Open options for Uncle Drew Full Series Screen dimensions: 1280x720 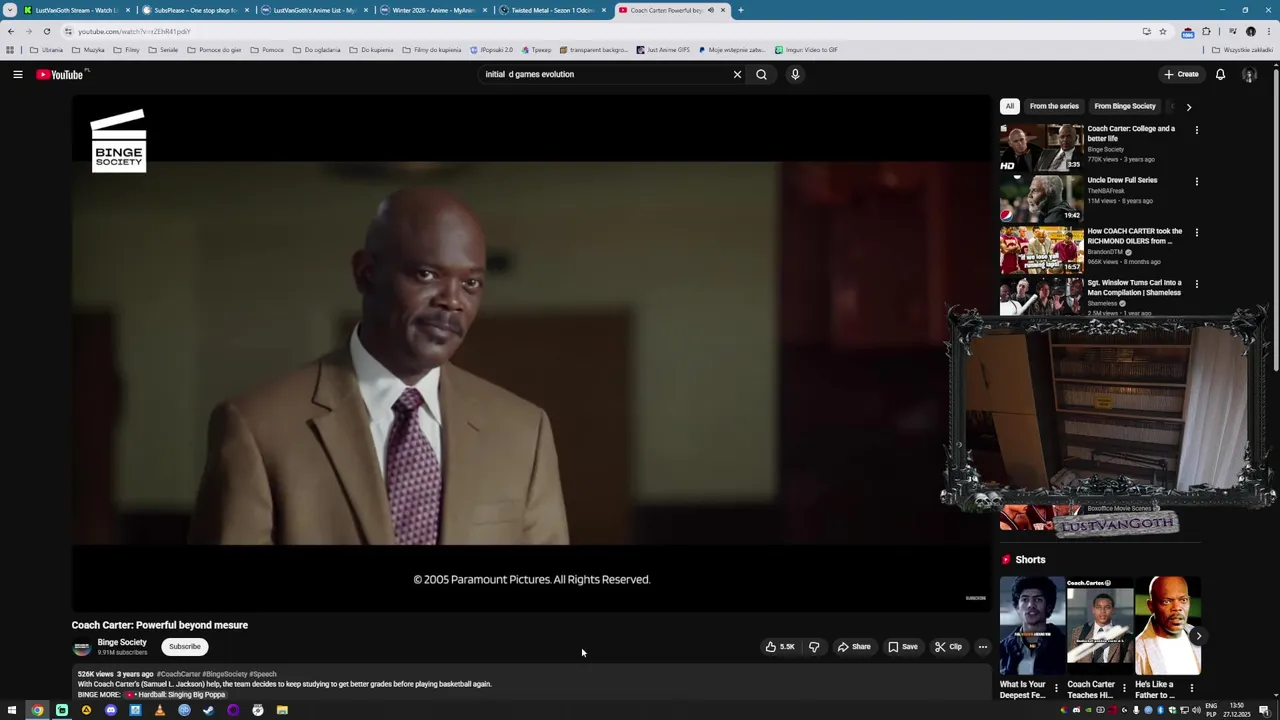point(1196,181)
